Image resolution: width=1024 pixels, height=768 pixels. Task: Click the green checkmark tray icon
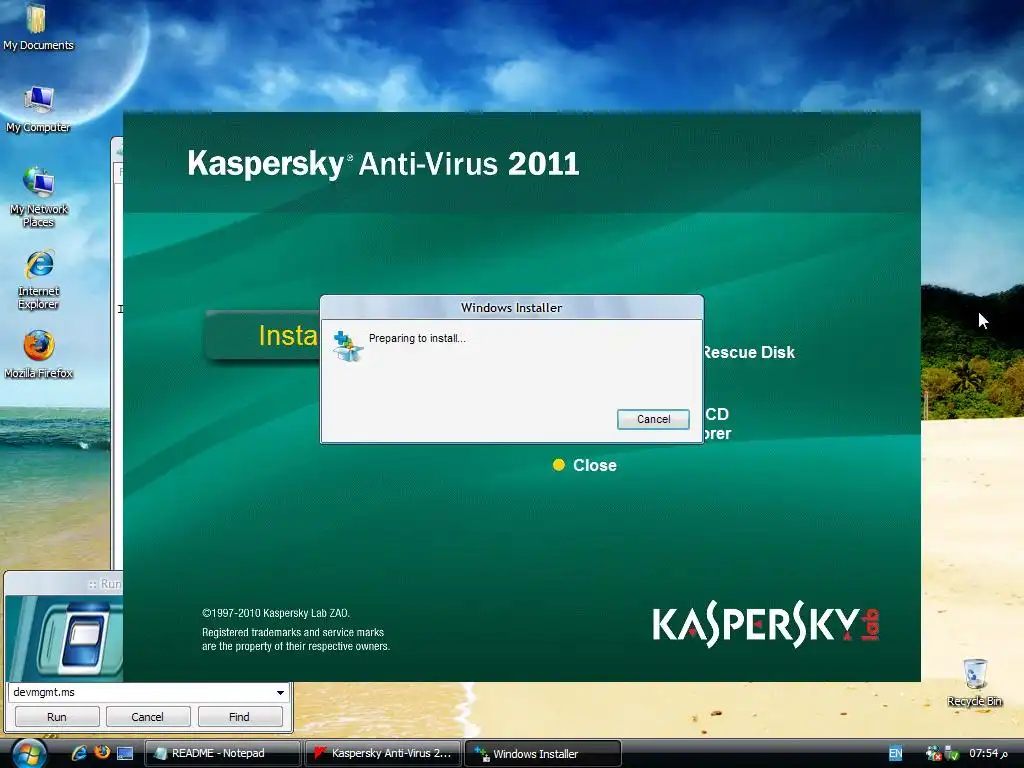952,754
